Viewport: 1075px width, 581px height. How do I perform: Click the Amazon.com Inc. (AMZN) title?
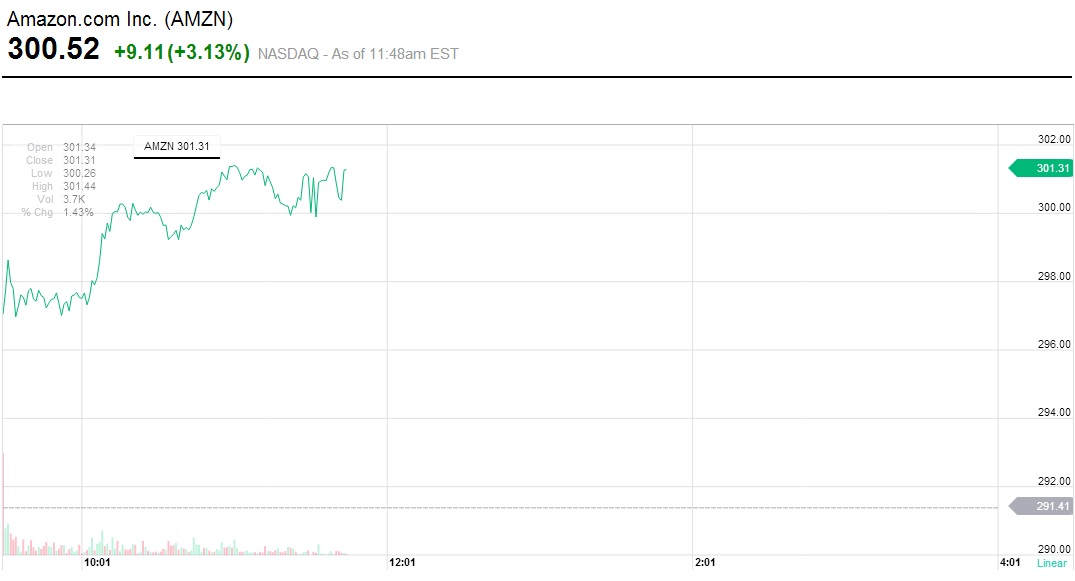point(120,18)
